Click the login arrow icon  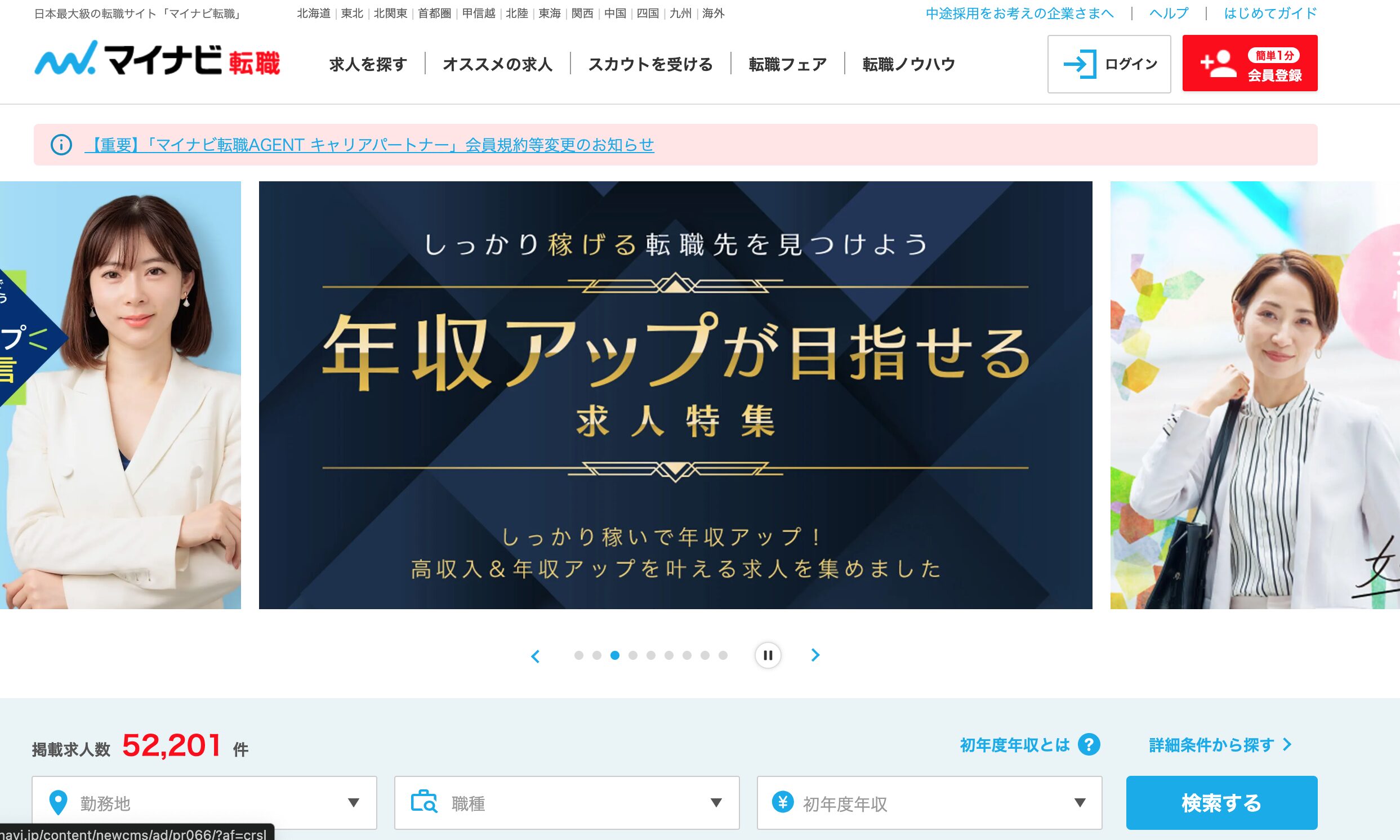(x=1080, y=64)
